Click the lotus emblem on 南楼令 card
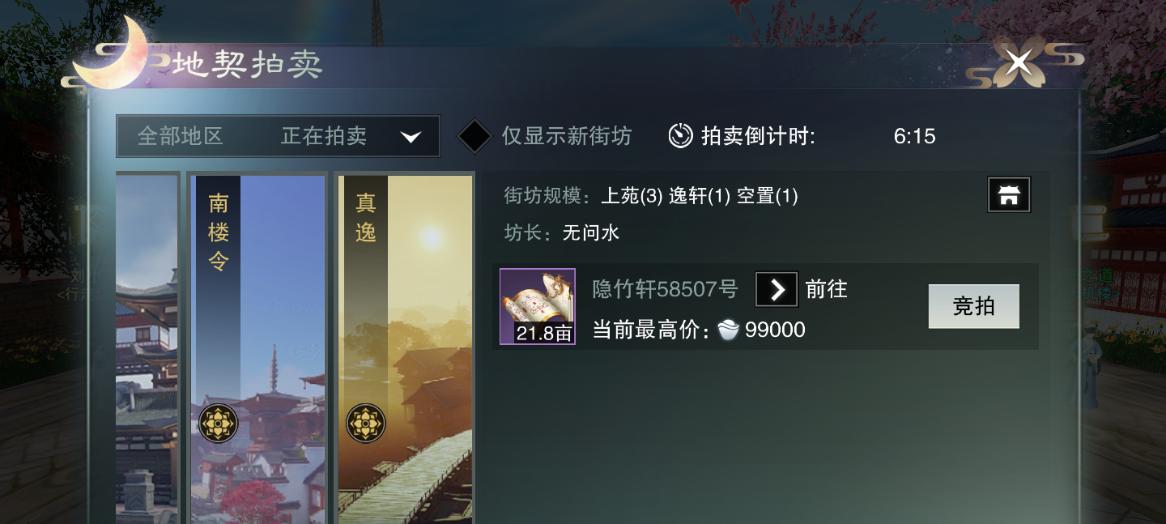Screen dimensions: 1166x524 coord(219,423)
